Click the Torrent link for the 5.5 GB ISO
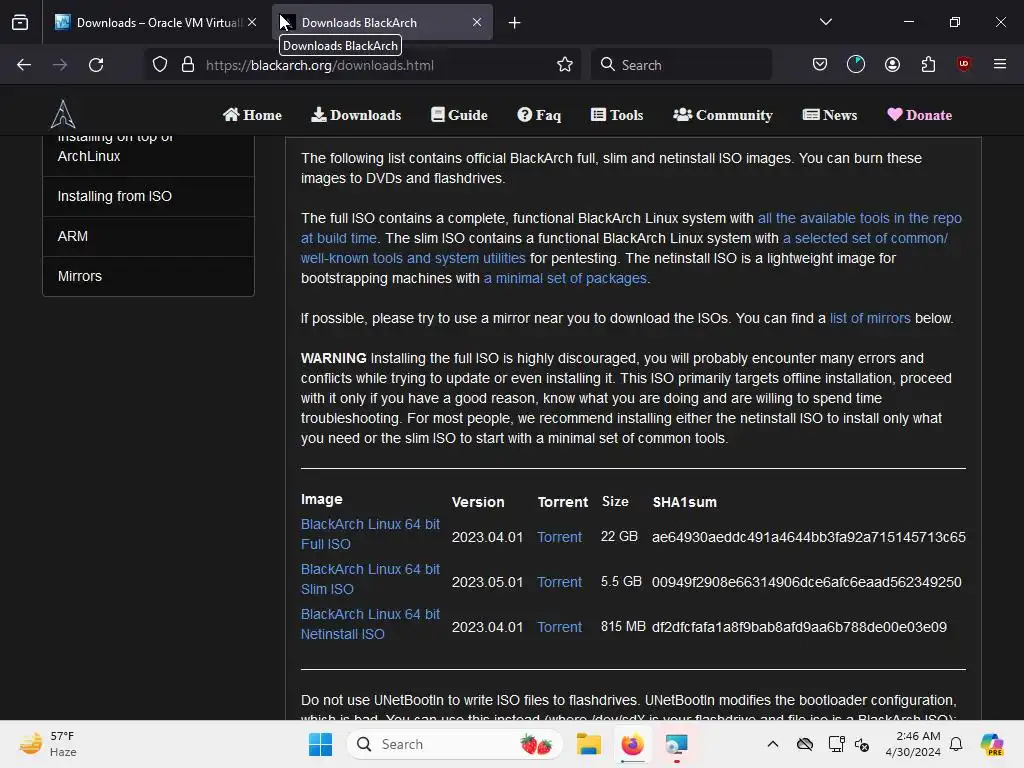Image resolution: width=1024 pixels, height=768 pixels. coord(559,582)
